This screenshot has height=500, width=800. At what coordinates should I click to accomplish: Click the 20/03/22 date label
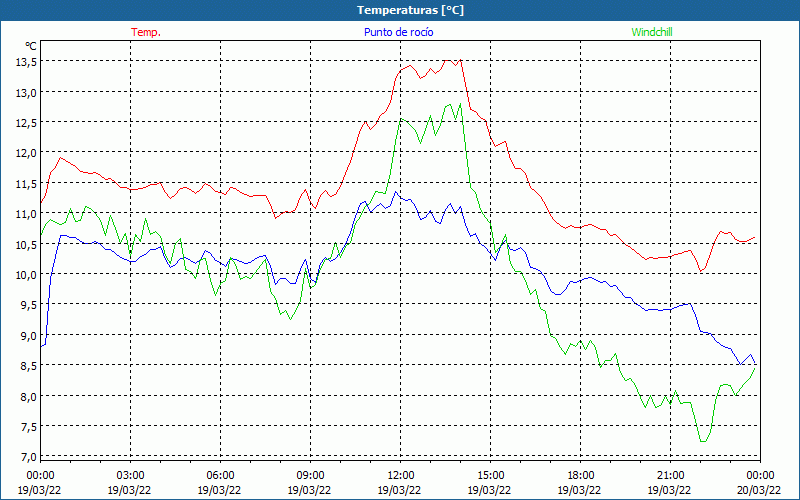759,490
